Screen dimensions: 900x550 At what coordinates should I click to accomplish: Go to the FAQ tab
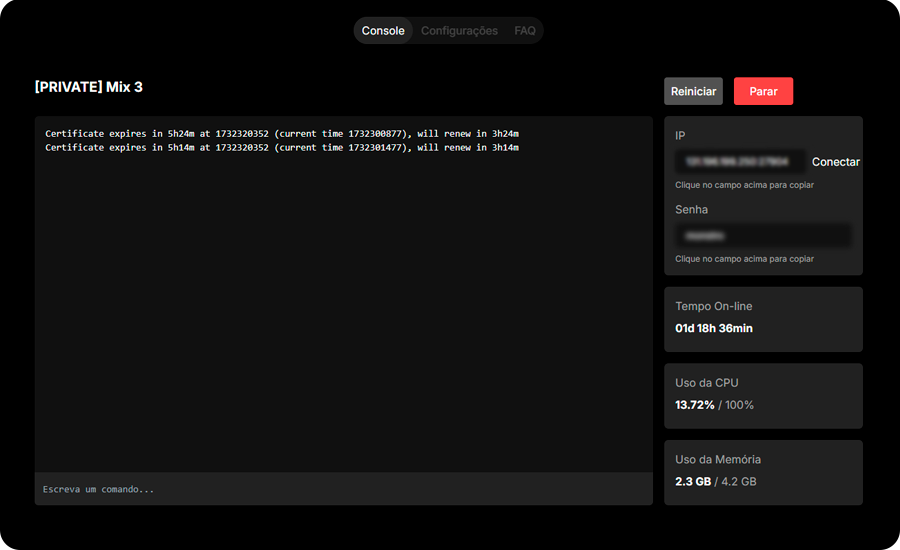(x=525, y=31)
